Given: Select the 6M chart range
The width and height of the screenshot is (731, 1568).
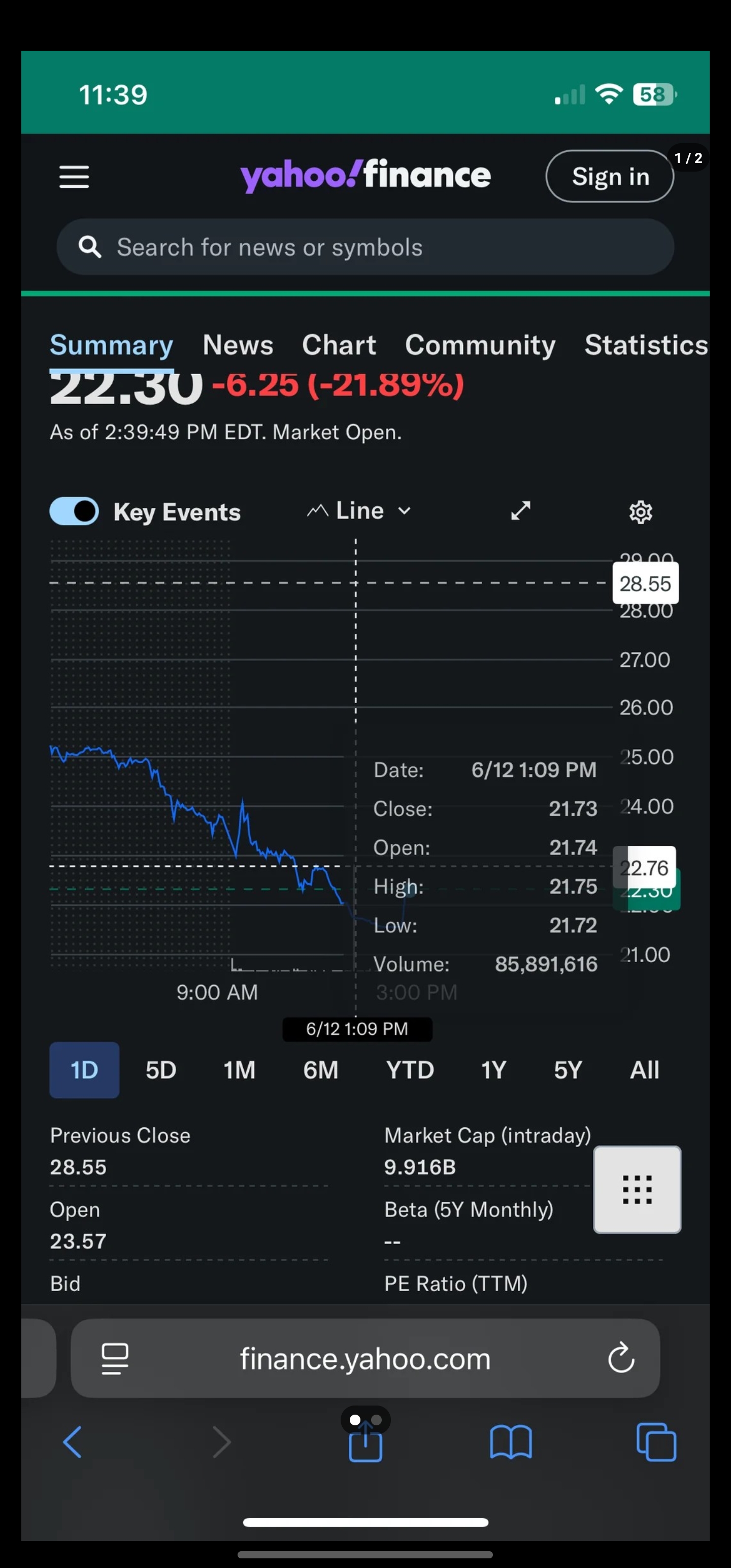Looking at the screenshot, I should [321, 1070].
